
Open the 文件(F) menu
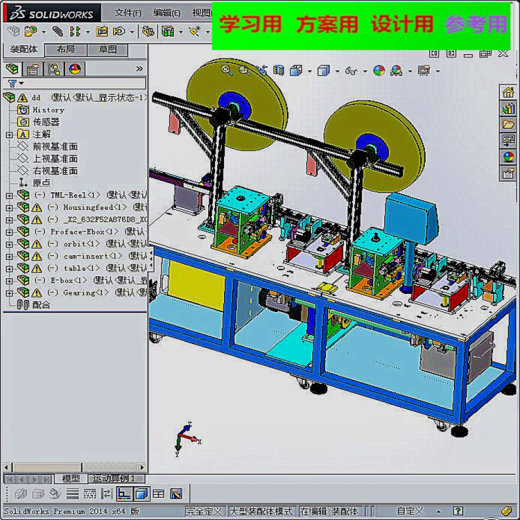point(128,13)
